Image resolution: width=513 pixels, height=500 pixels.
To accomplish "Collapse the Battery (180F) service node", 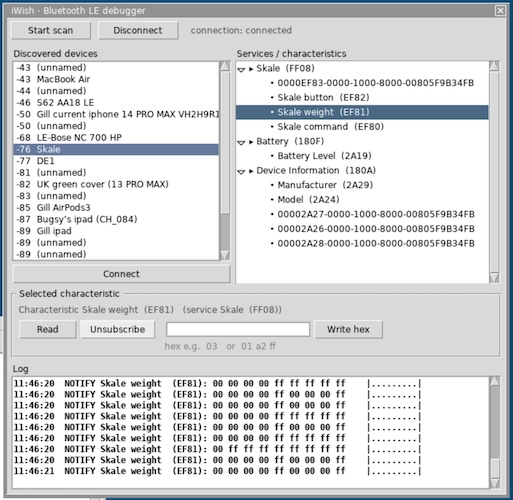I will (241, 142).
